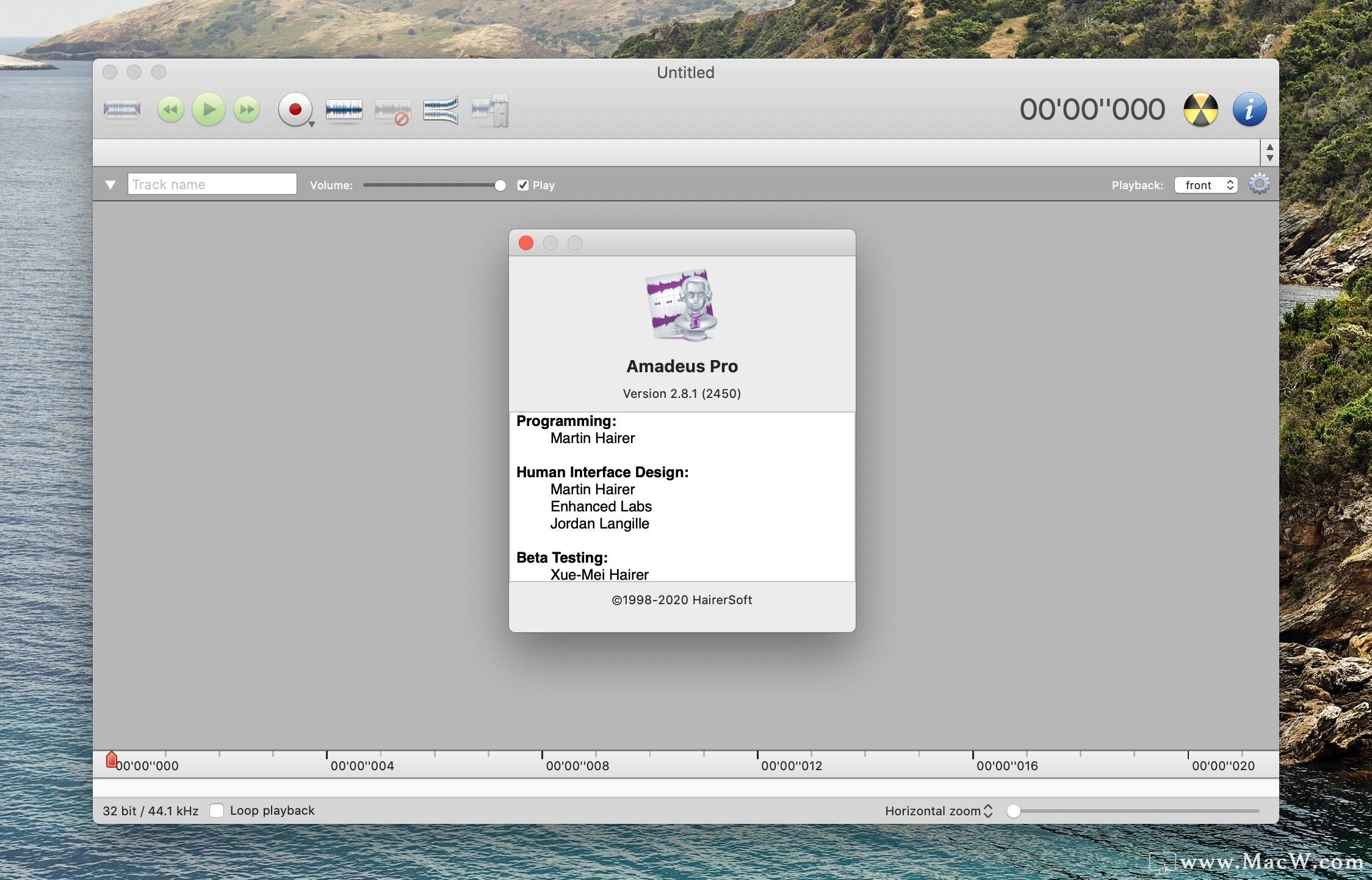Click the first waveform toolbar icon

pos(122,110)
